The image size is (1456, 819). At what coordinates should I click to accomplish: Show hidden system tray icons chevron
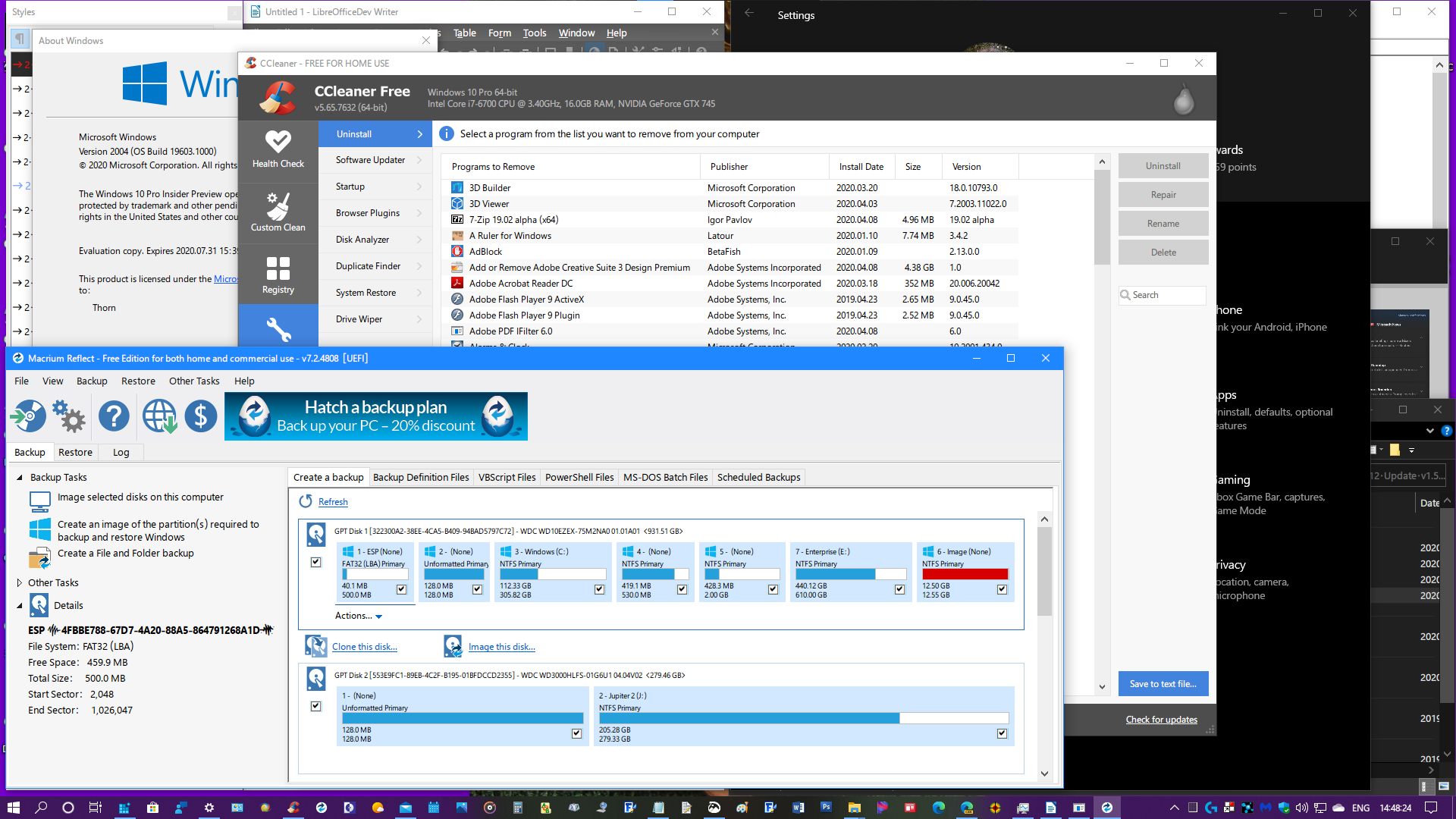1174,808
